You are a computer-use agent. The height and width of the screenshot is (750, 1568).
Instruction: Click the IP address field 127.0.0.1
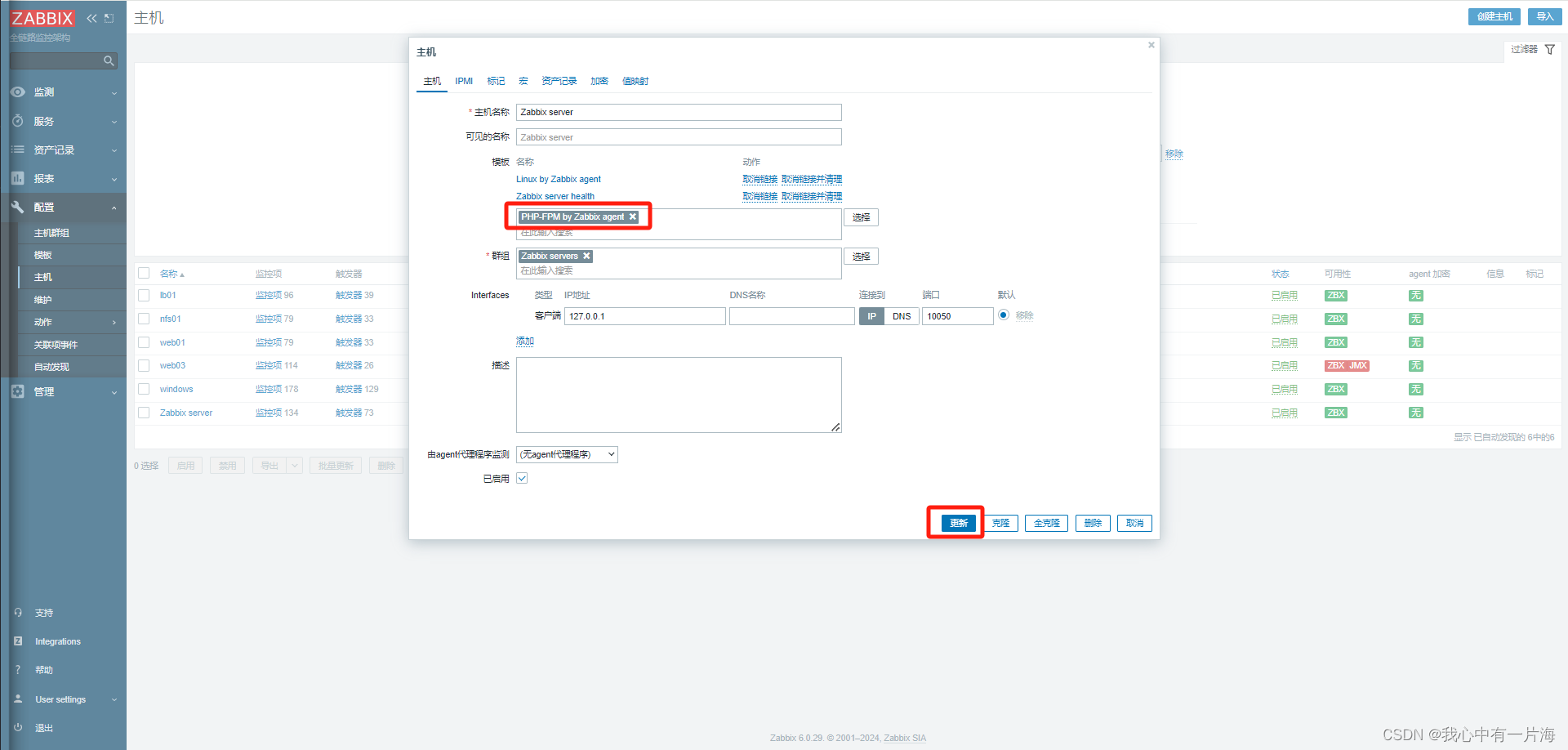click(645, 316)
